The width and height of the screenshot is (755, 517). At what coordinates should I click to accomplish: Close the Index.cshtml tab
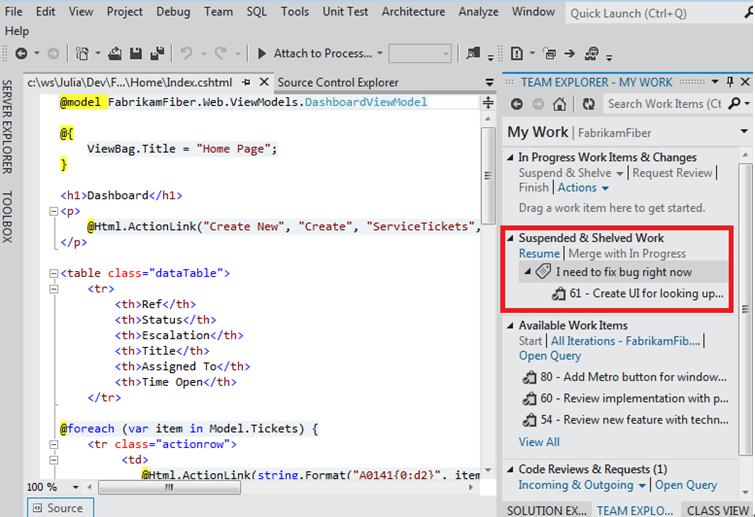point(264,82)
